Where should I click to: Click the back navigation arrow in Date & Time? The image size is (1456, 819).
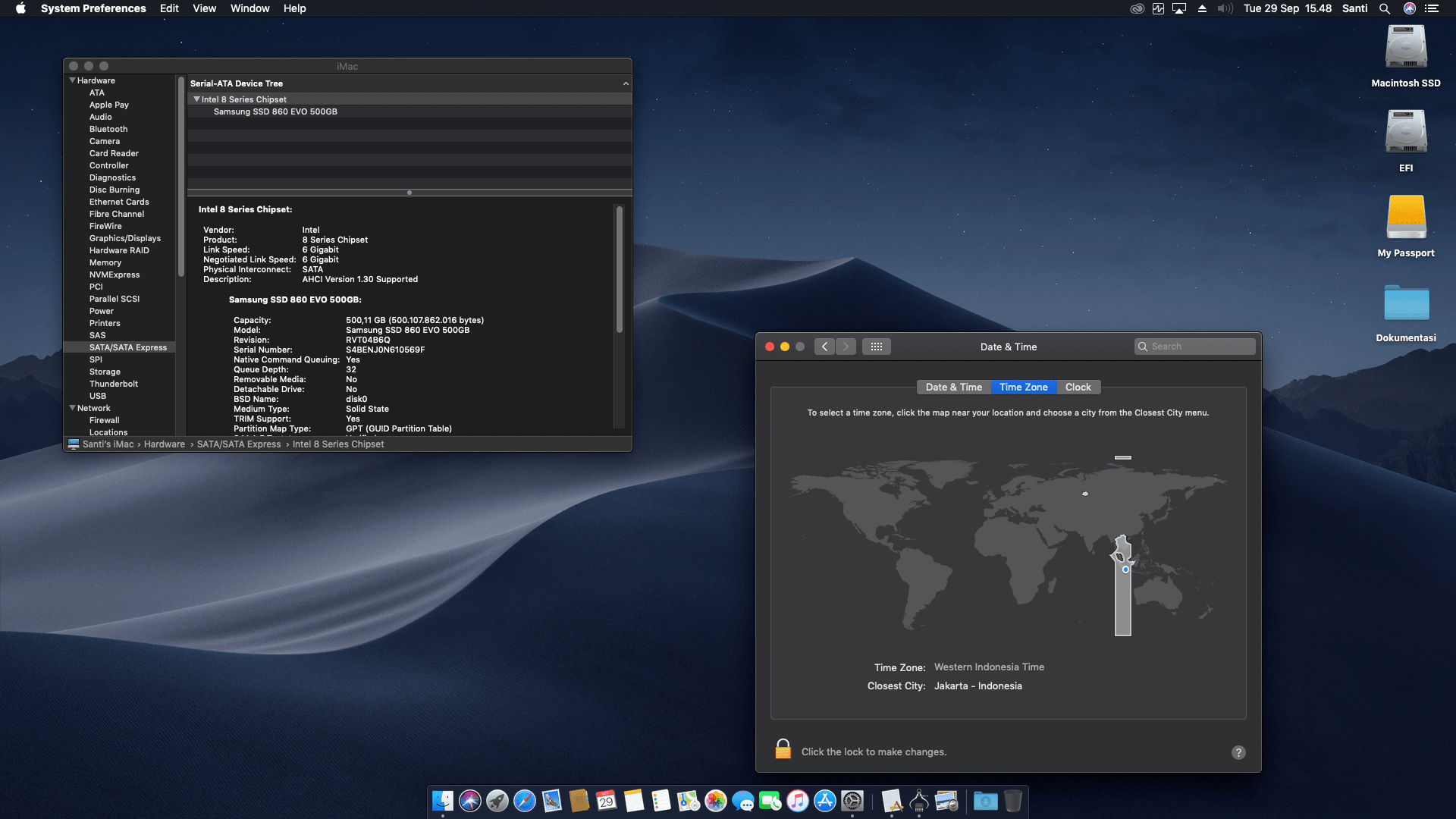click(824, 347)
